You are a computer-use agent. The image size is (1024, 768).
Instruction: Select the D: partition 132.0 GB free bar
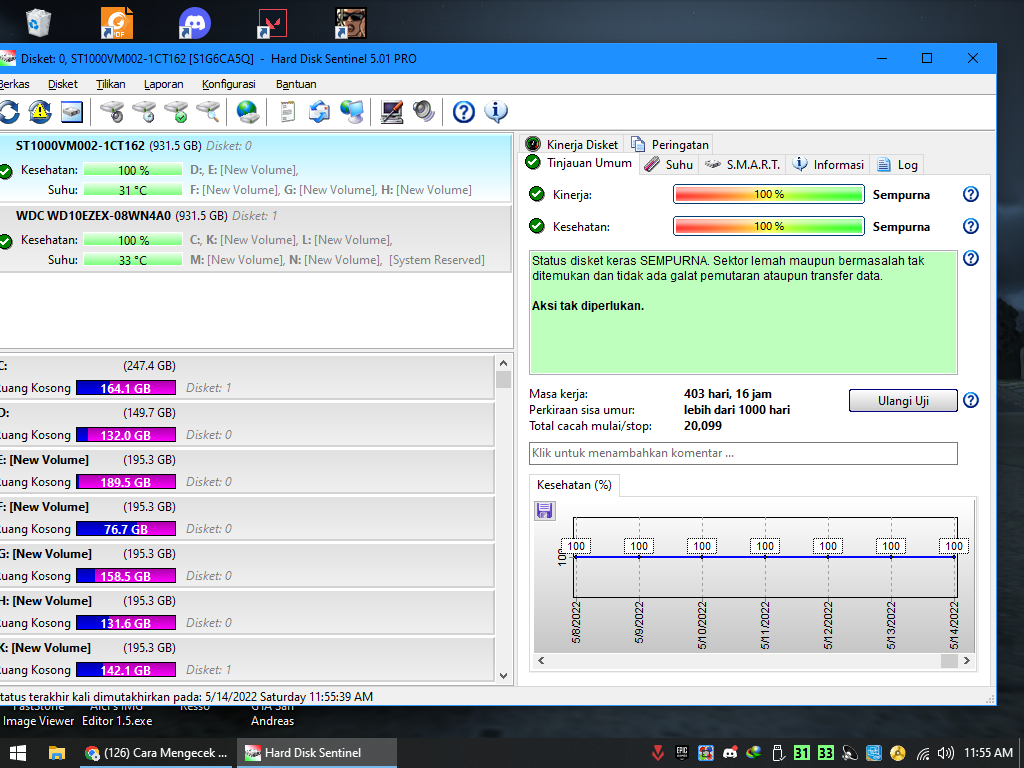click(125, 435)
